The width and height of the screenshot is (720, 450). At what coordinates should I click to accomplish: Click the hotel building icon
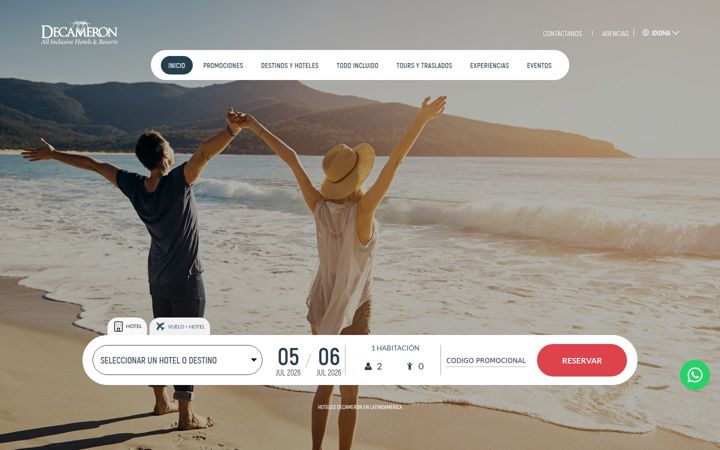click(118, 326)
